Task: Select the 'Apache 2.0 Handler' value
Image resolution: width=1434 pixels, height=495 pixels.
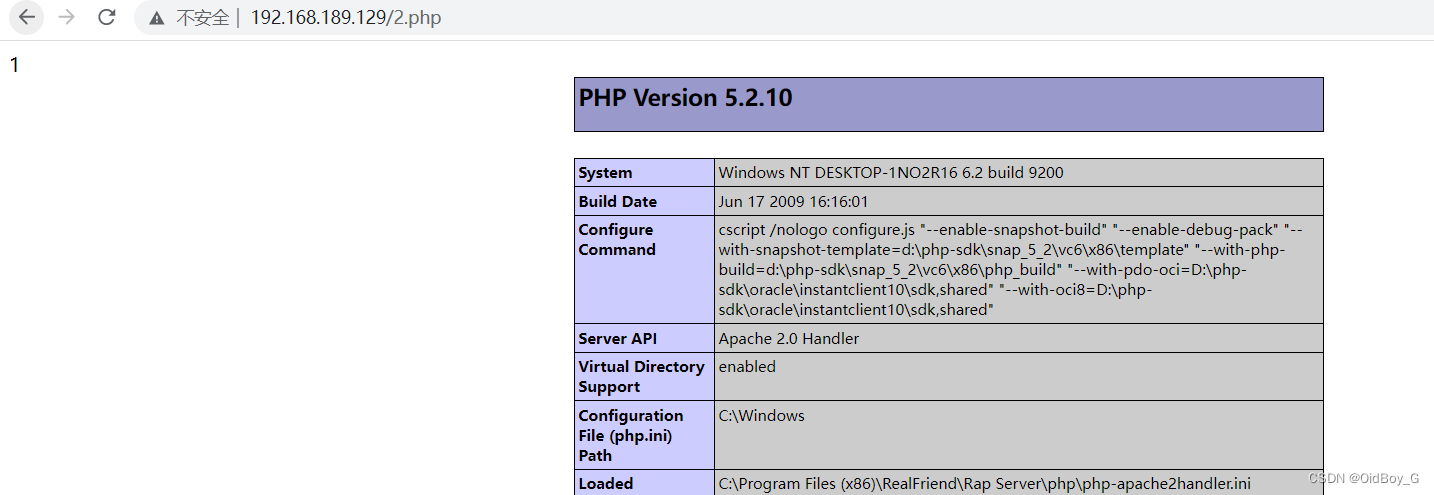Action: (788, 338)
